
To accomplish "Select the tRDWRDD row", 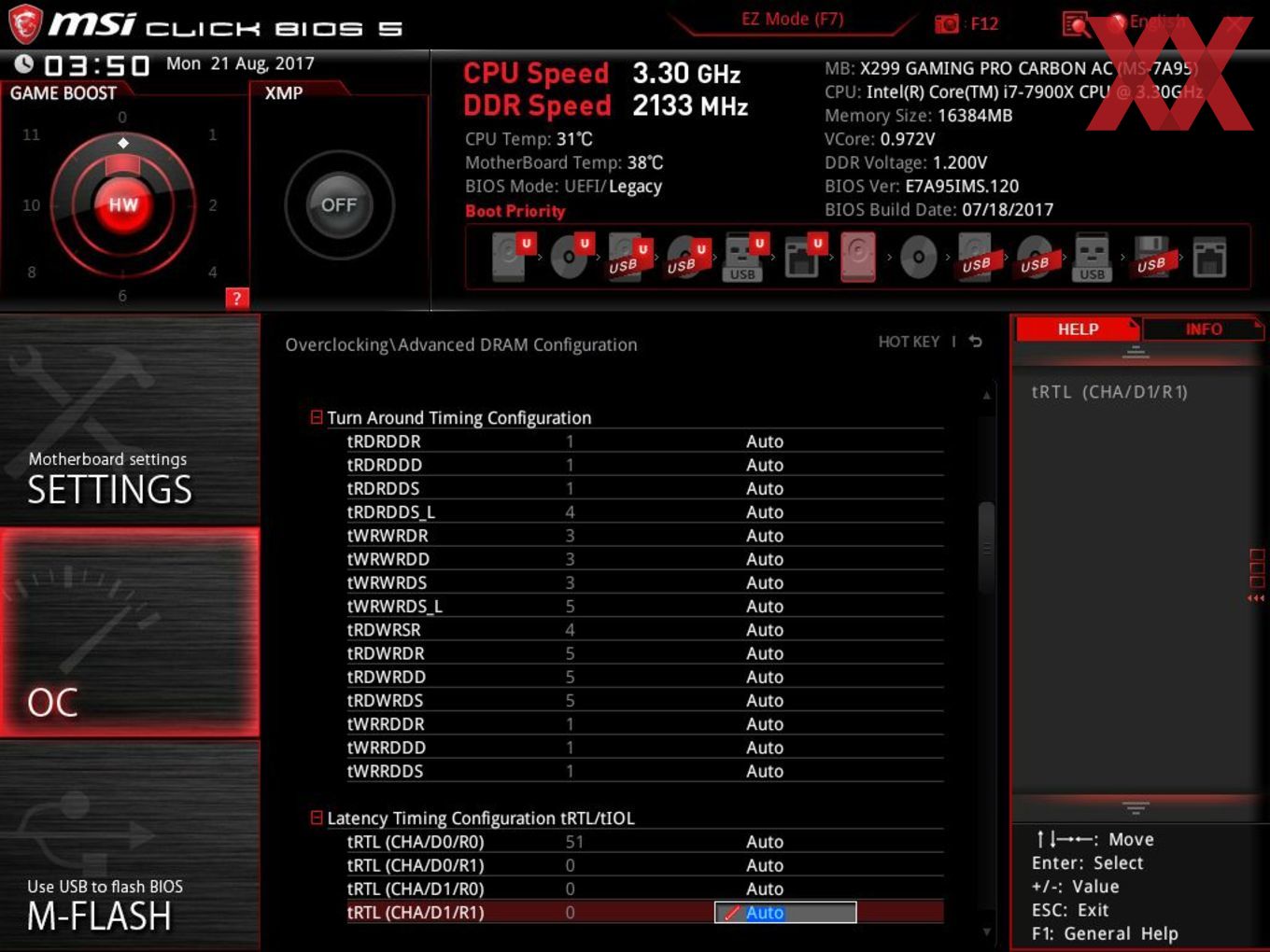I will click(644, 677).
